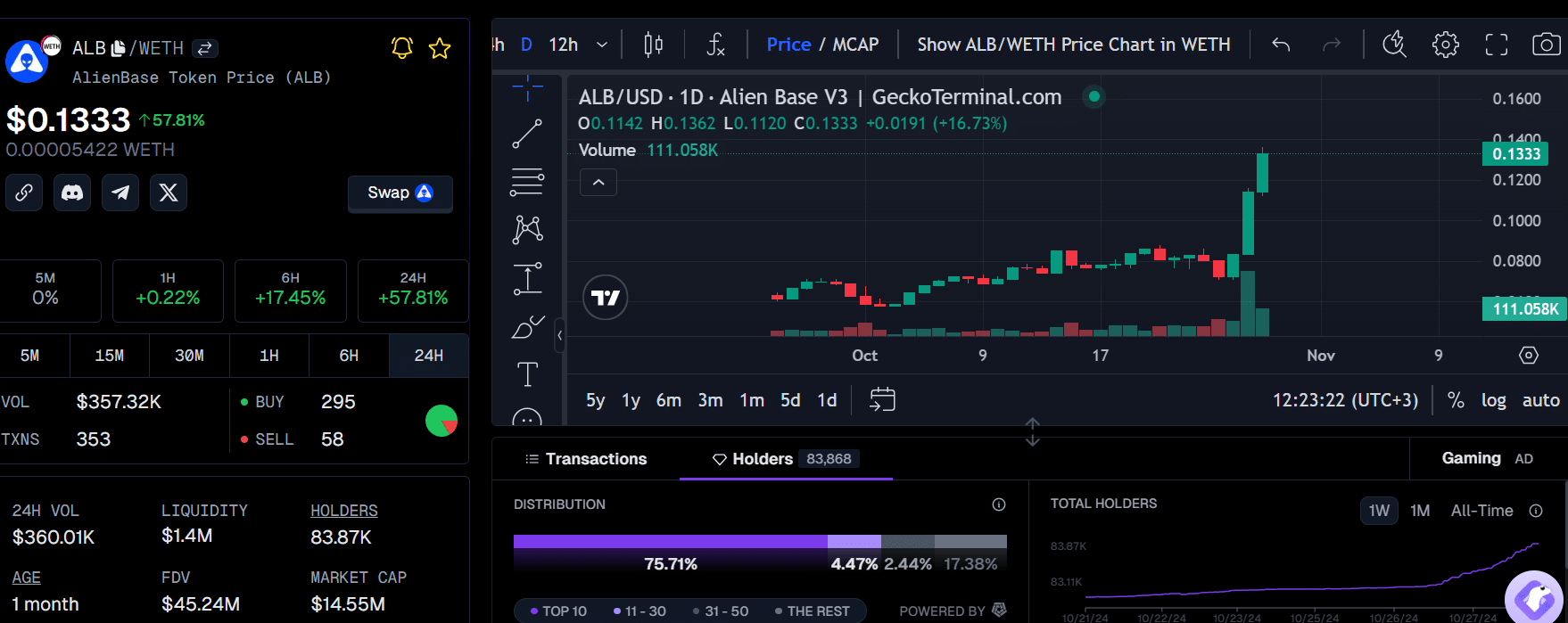The image size is (1568, 623).
Task: Open timezone 12:23:22 (UTC+3) selector
Action: coord(1345,400)
